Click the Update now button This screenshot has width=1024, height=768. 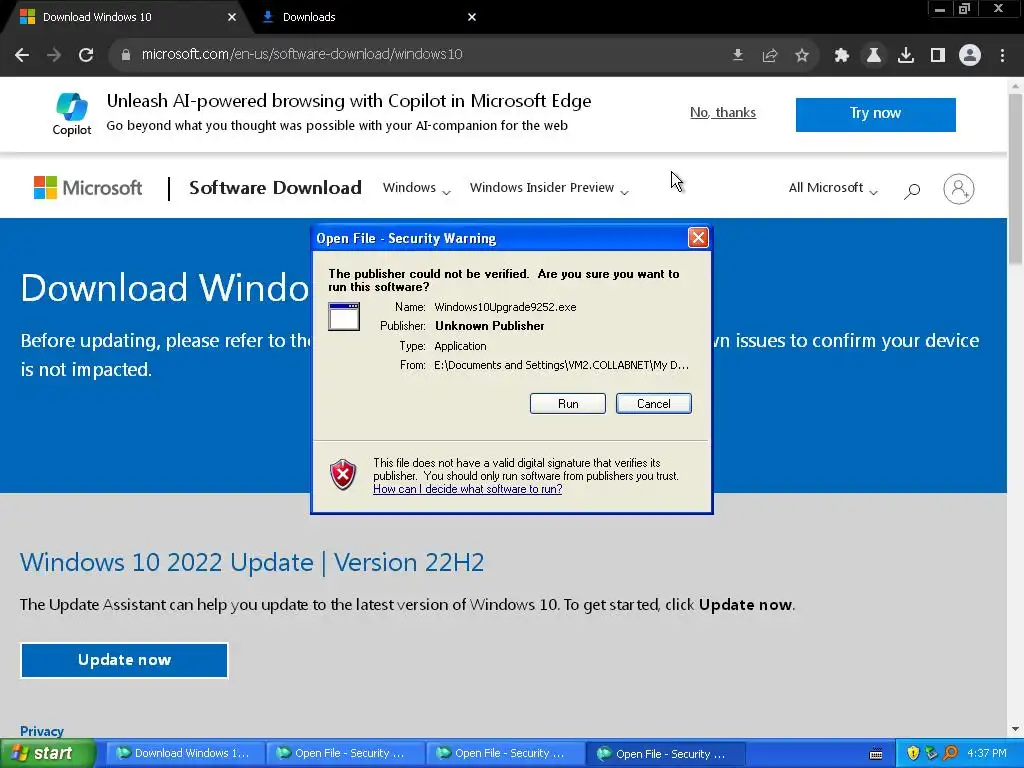pos(124,660)
